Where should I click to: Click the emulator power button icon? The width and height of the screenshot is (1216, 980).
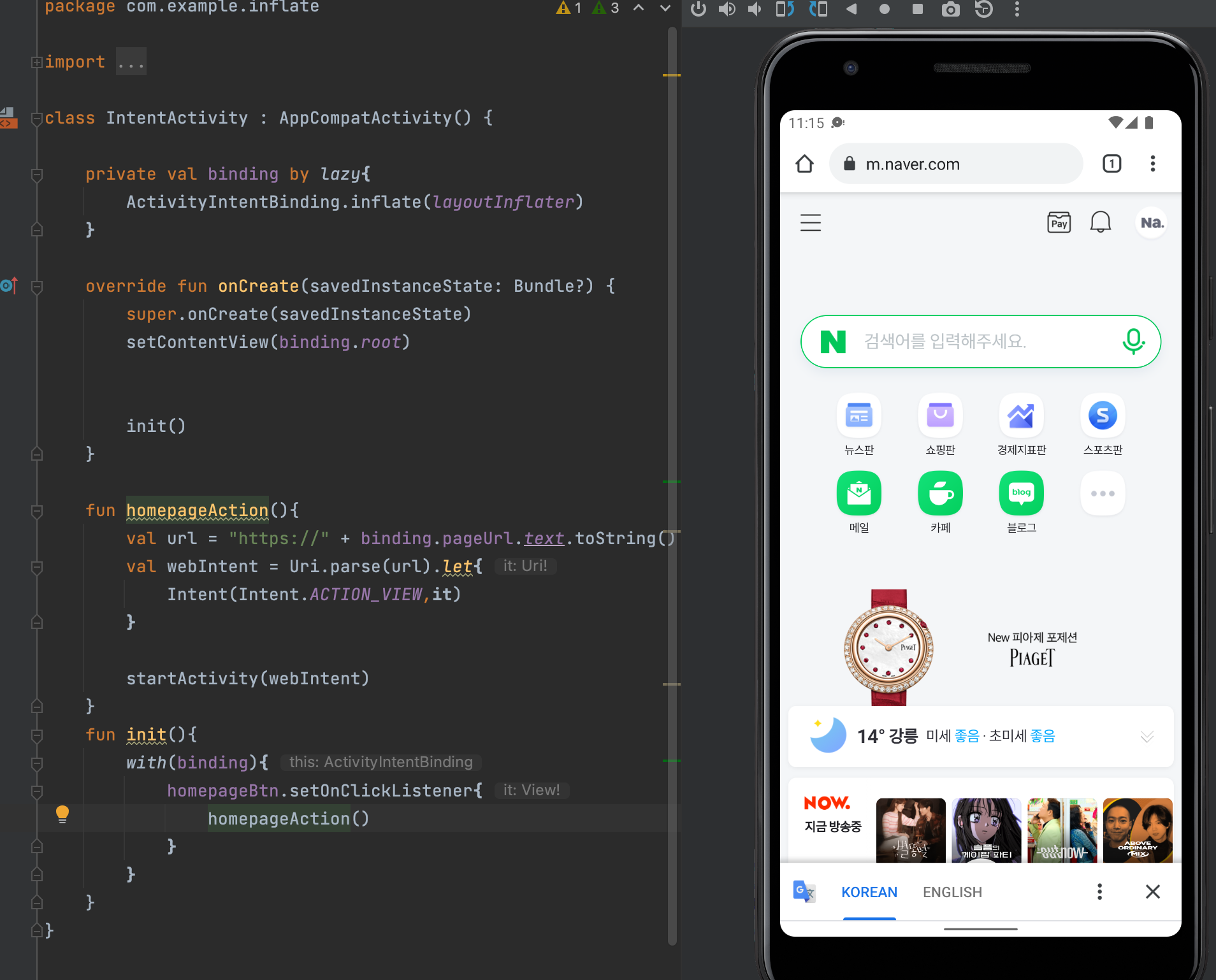[698, 9]
